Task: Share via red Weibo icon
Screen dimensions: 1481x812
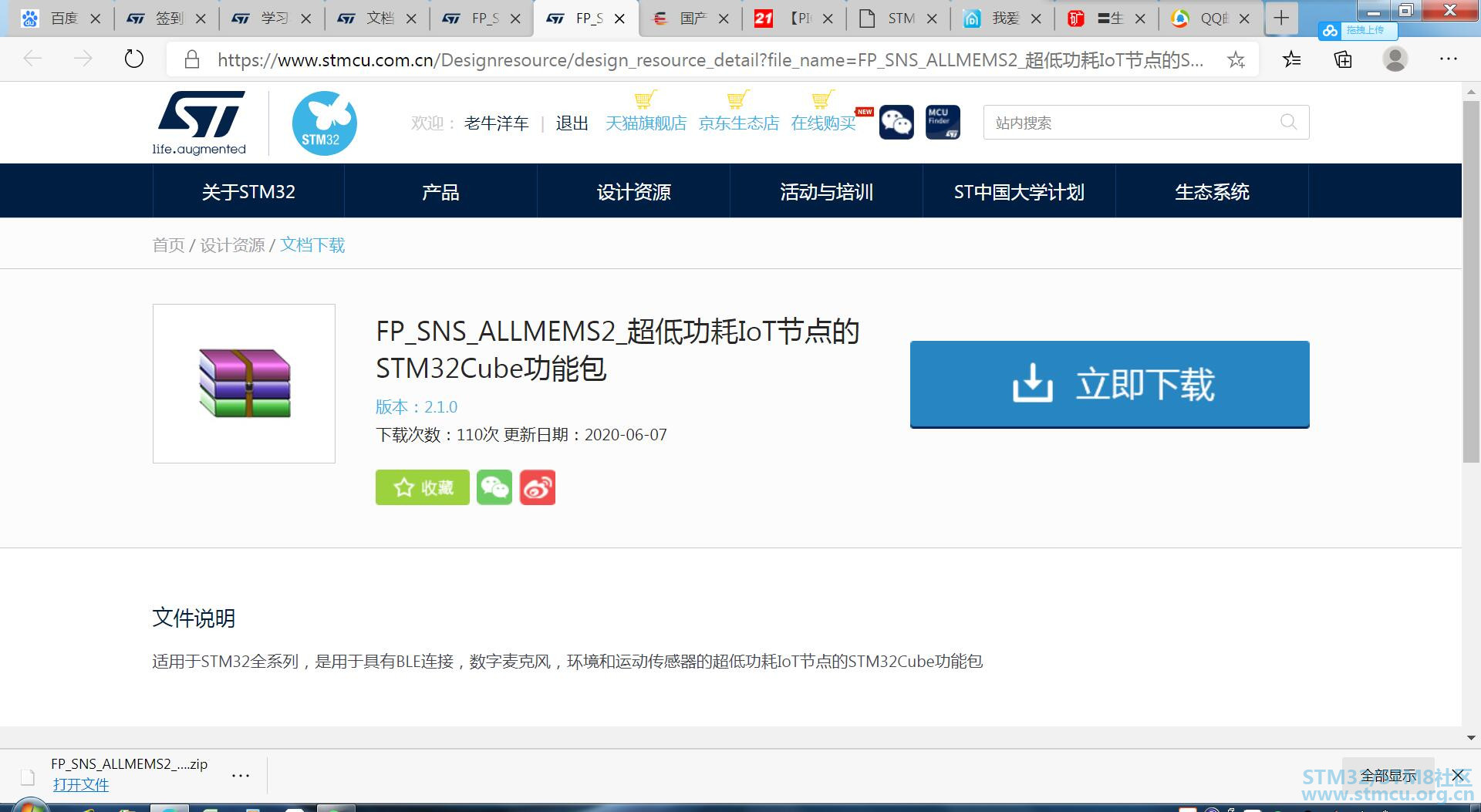Action: coord(538,487)
